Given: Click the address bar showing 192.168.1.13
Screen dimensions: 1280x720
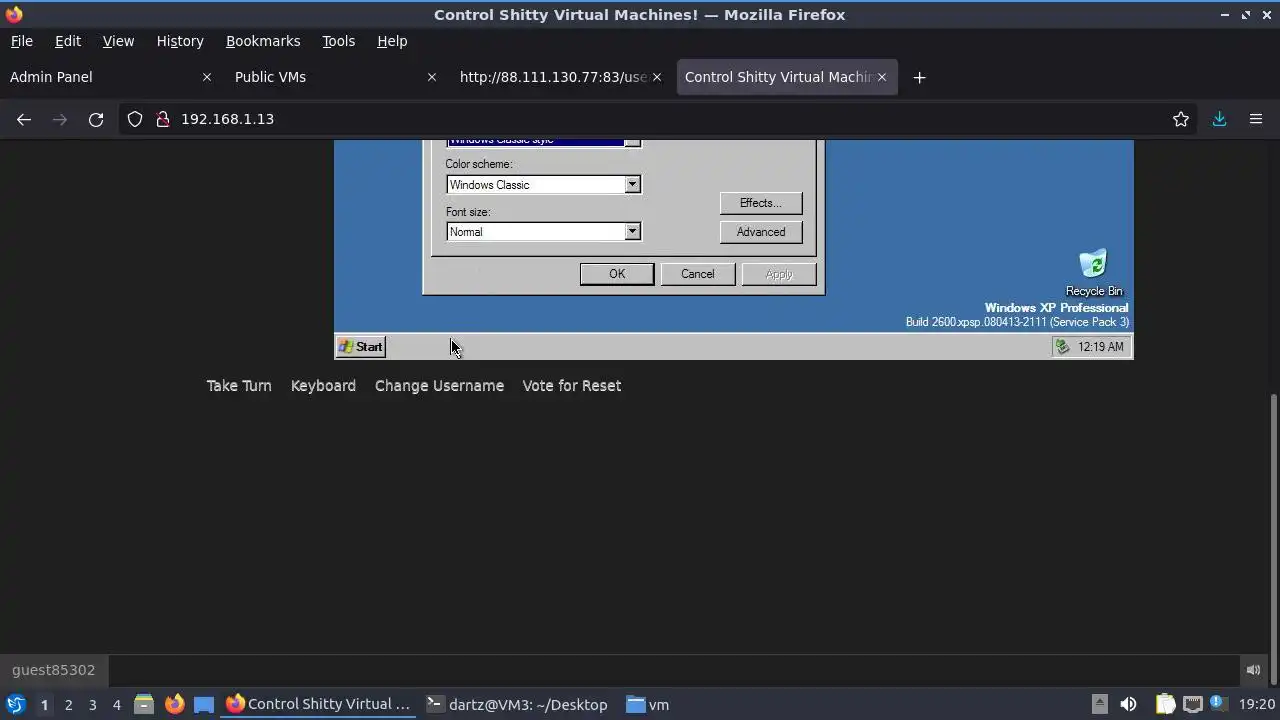Looking at the screenshot, I should pyautogui.click(x=660, y=119).
